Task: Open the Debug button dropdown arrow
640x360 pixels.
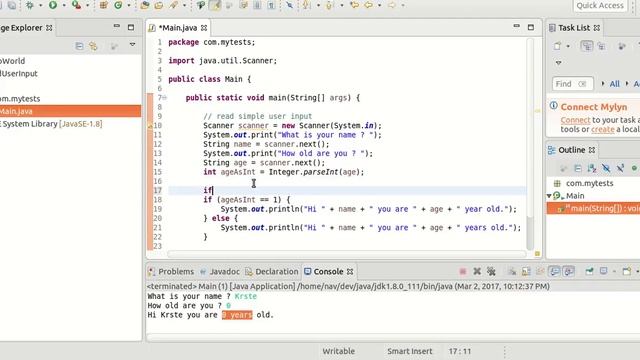Action: tap(40, 5)
